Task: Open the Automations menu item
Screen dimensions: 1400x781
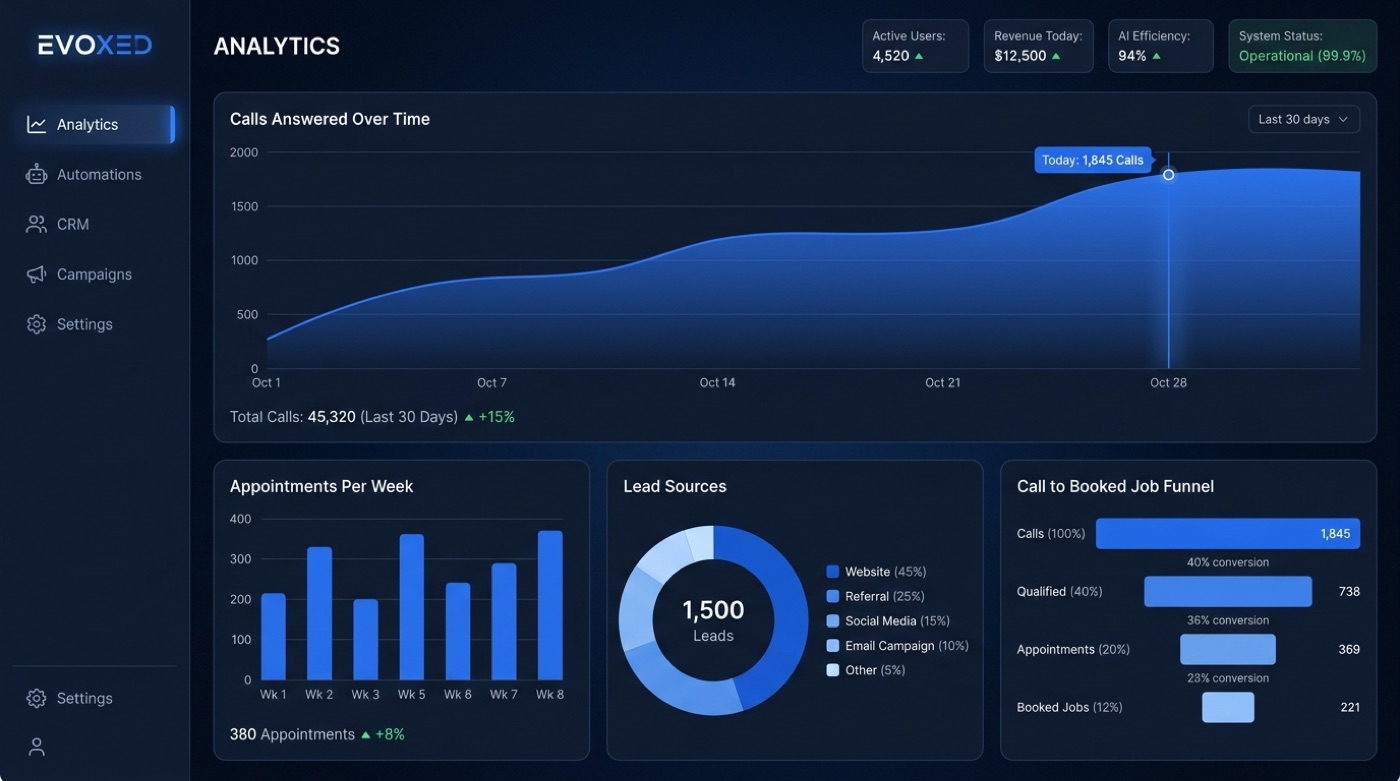Action: tap(96, 174)
